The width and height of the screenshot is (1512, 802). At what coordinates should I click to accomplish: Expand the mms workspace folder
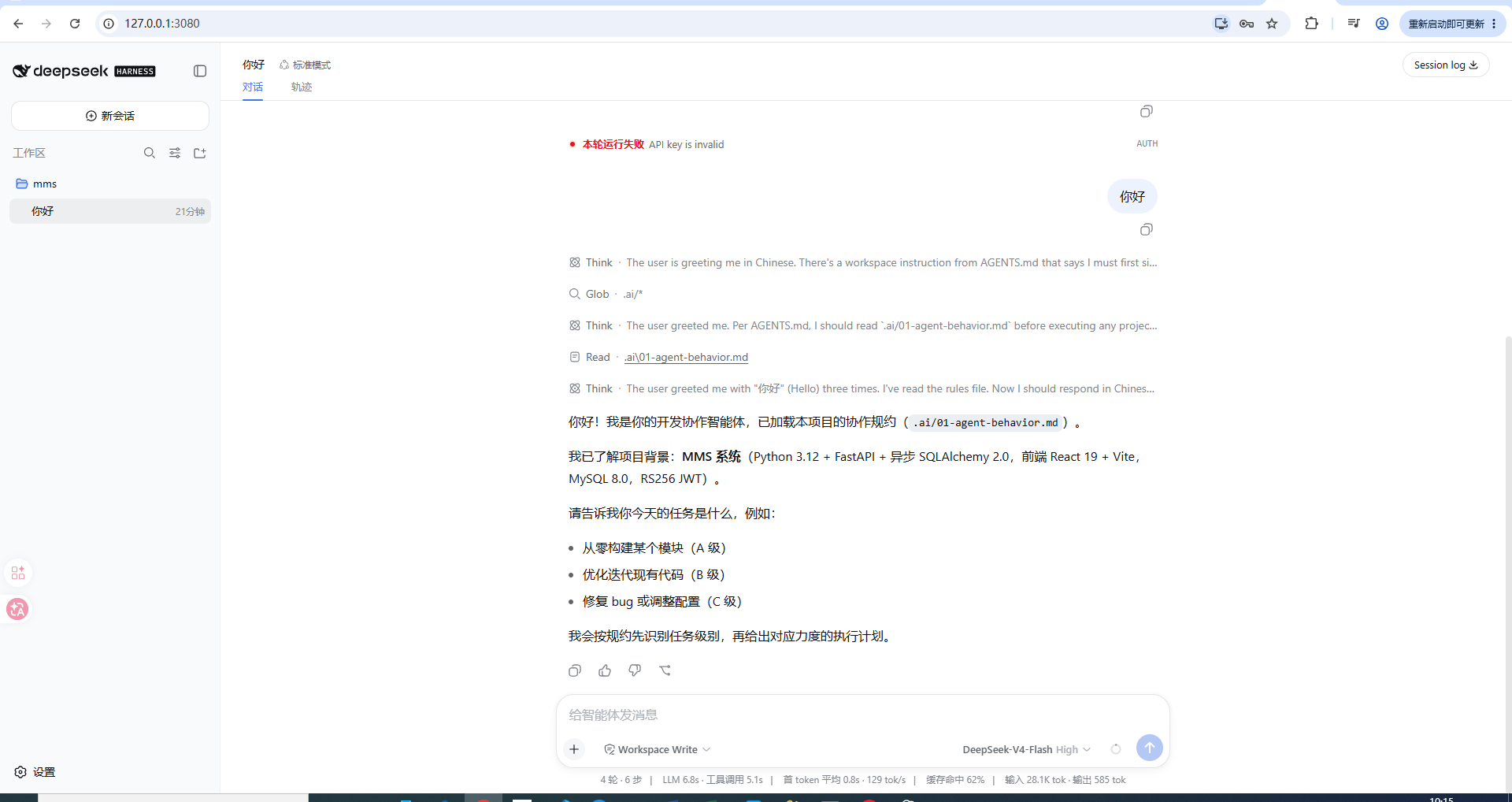[110, 184]
